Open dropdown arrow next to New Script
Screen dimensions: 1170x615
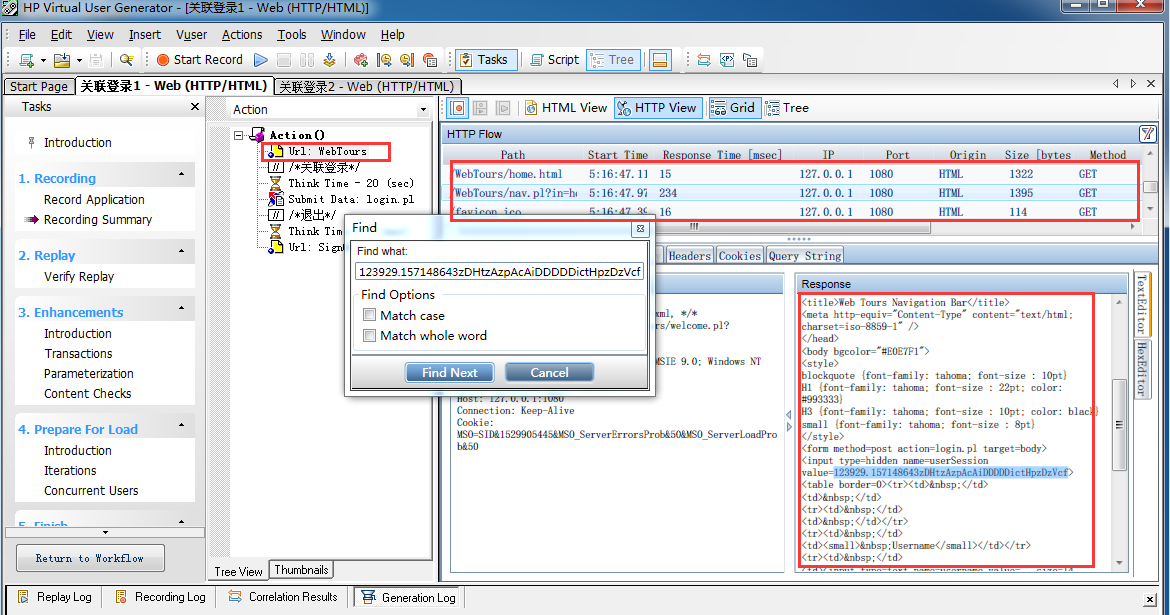pos(43,60)
